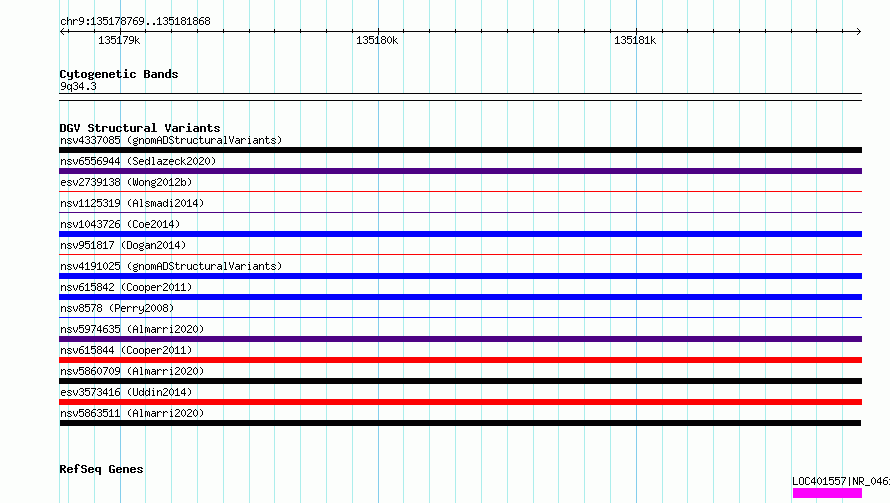
Task: Select the black bar under nsv5863511 Almarri2020
Action: click(460, 423)
